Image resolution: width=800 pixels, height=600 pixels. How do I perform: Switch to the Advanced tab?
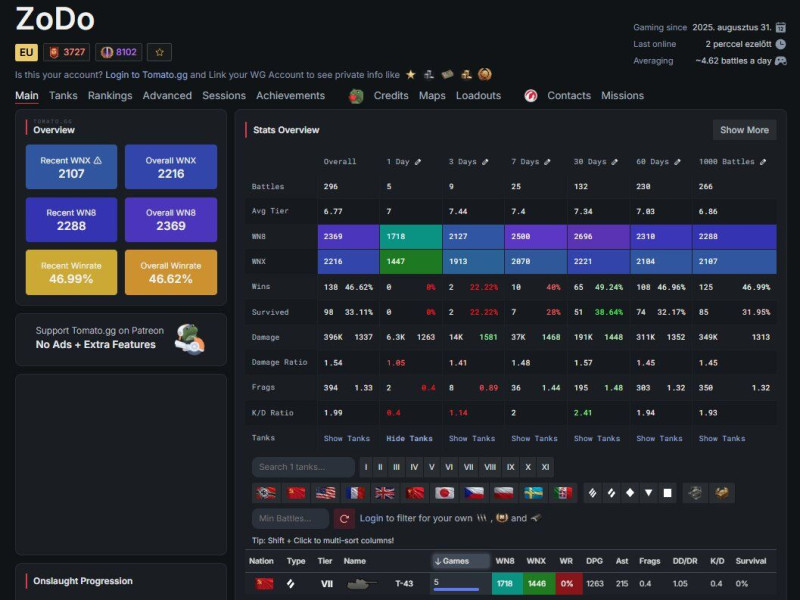167,95
